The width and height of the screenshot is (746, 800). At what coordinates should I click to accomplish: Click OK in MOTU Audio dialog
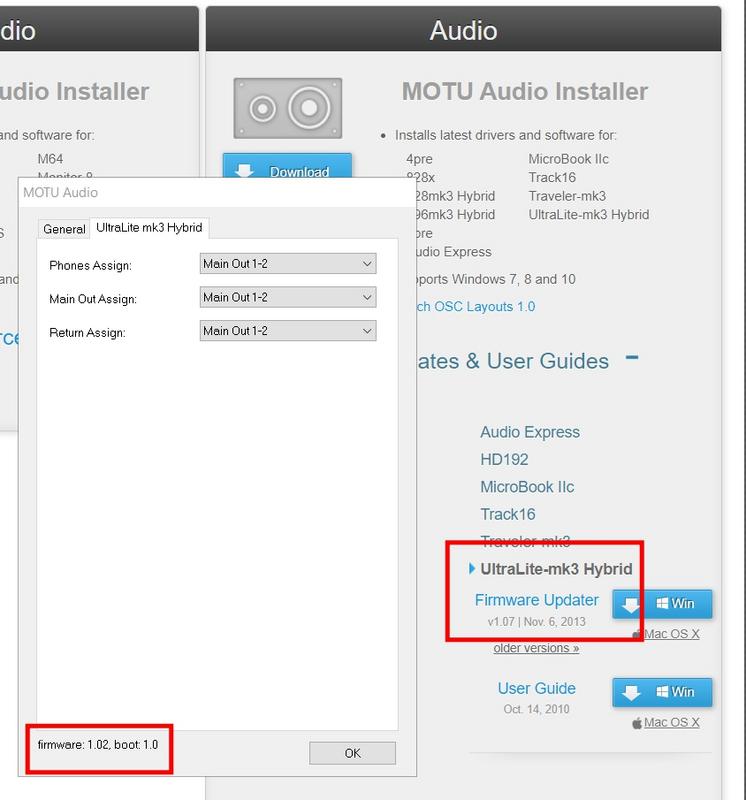tap(352, 753)
